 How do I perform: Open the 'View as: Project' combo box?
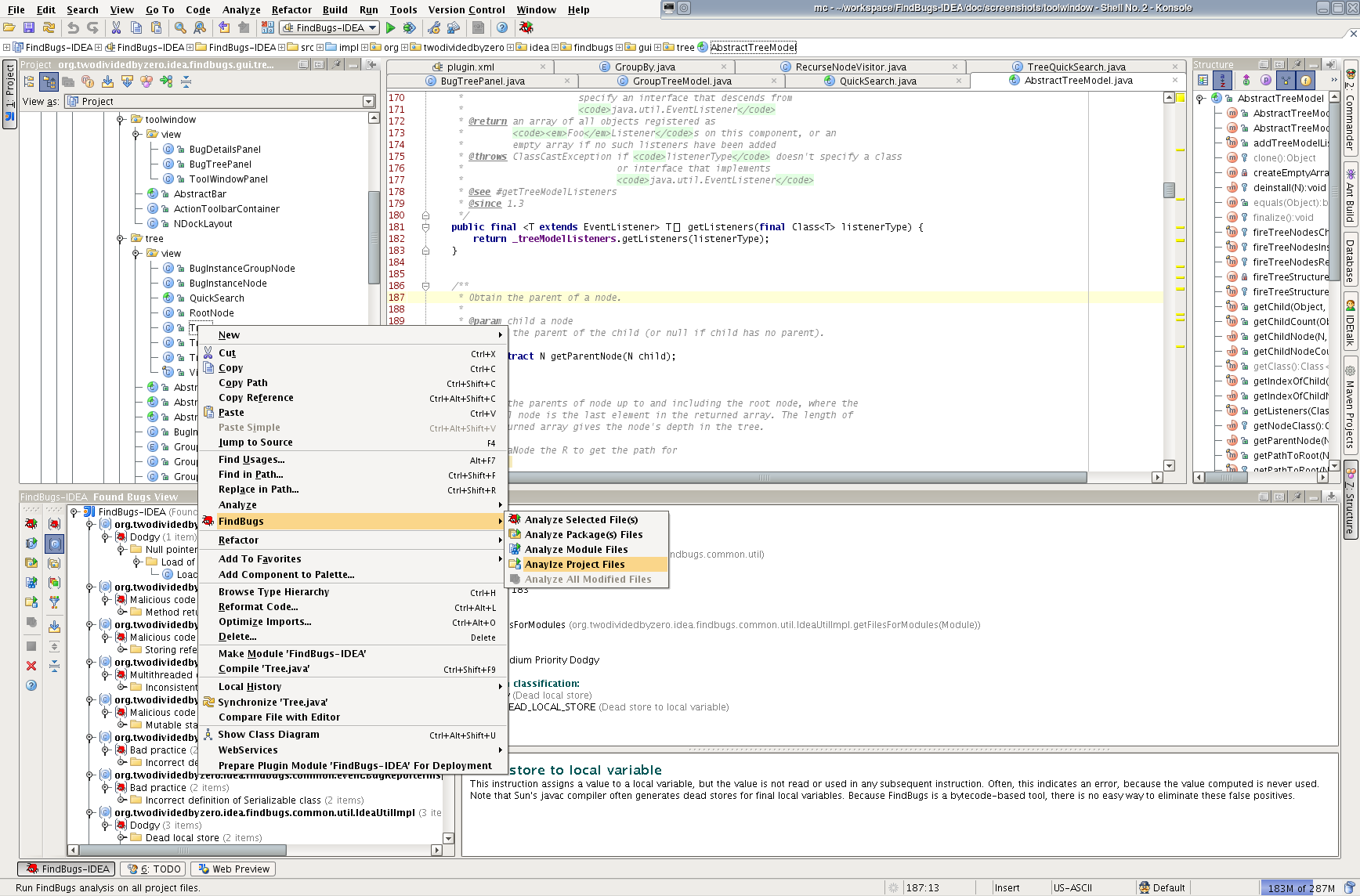[220, 102]
